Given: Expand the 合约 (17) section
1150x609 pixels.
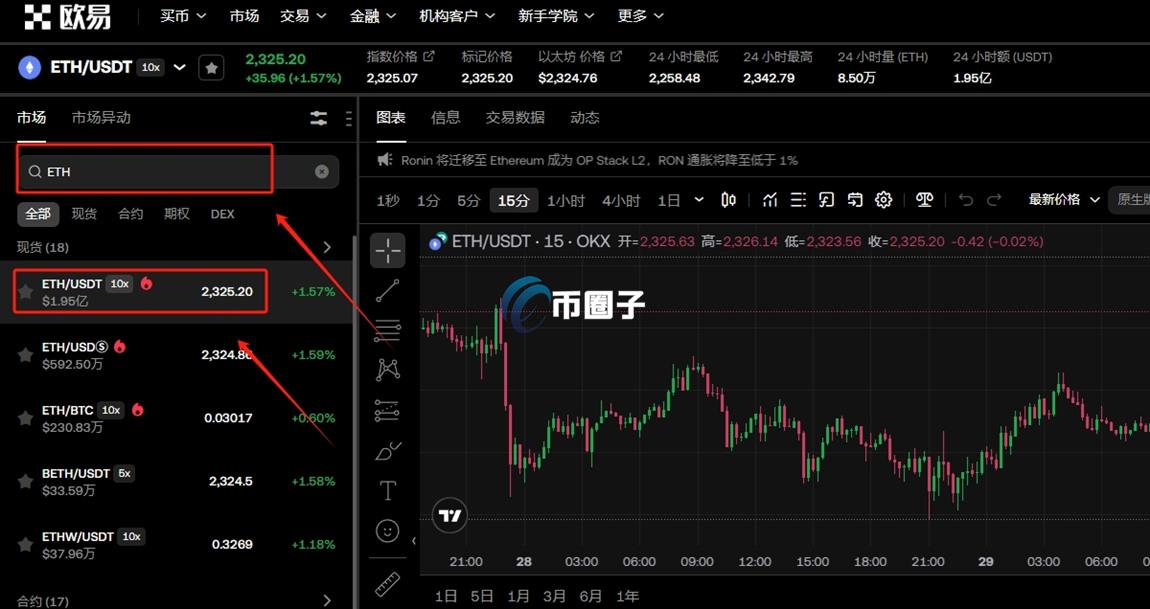Looking at the screenshot, I should coord(327,601).
